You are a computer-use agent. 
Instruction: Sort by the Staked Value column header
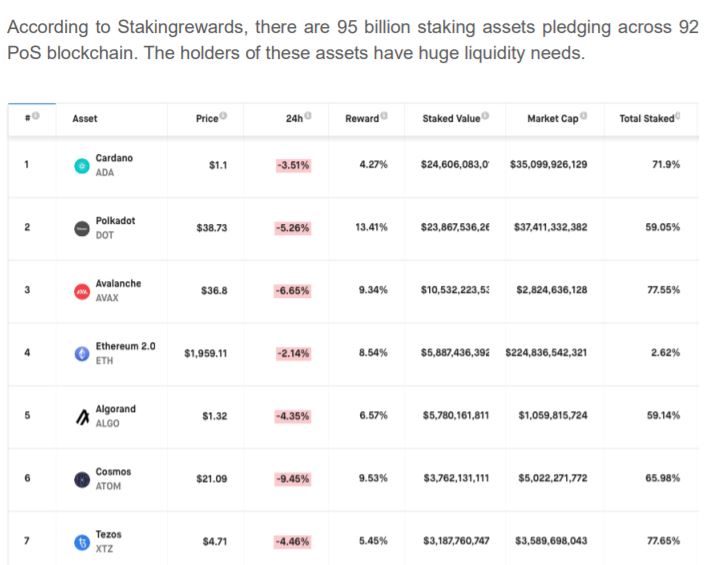coord(451,119)
